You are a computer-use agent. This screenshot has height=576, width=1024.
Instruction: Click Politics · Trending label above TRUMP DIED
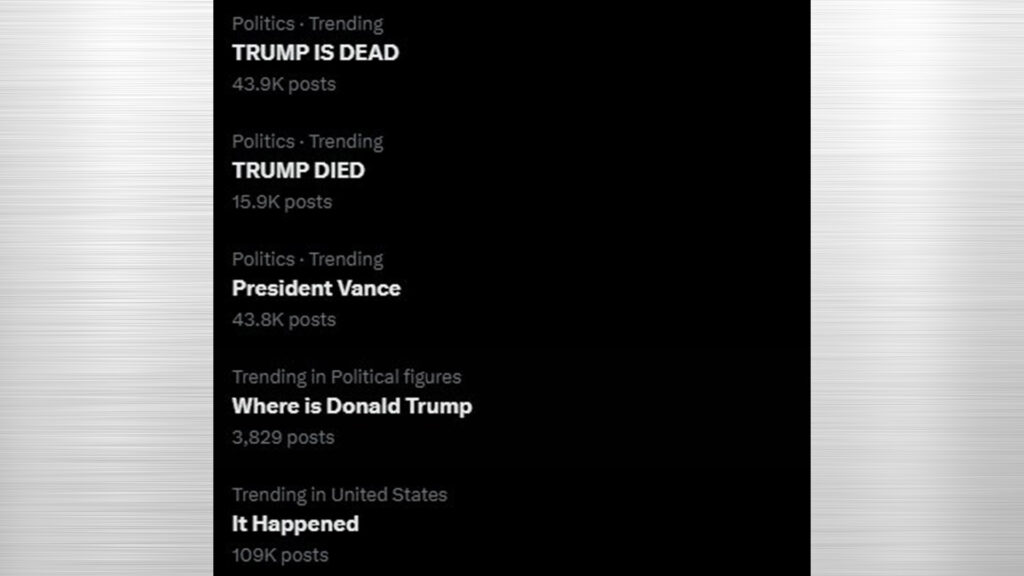[x=308, y=142]
